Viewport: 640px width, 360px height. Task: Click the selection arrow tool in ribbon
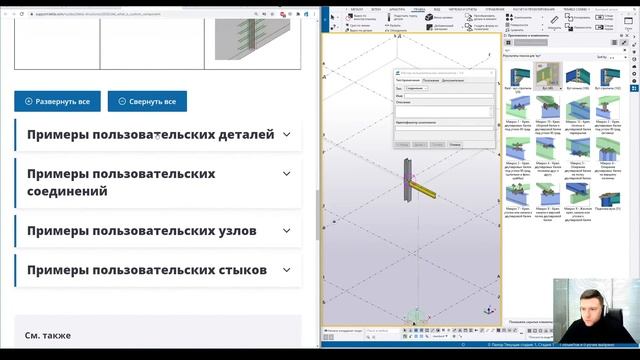(333, 17)
